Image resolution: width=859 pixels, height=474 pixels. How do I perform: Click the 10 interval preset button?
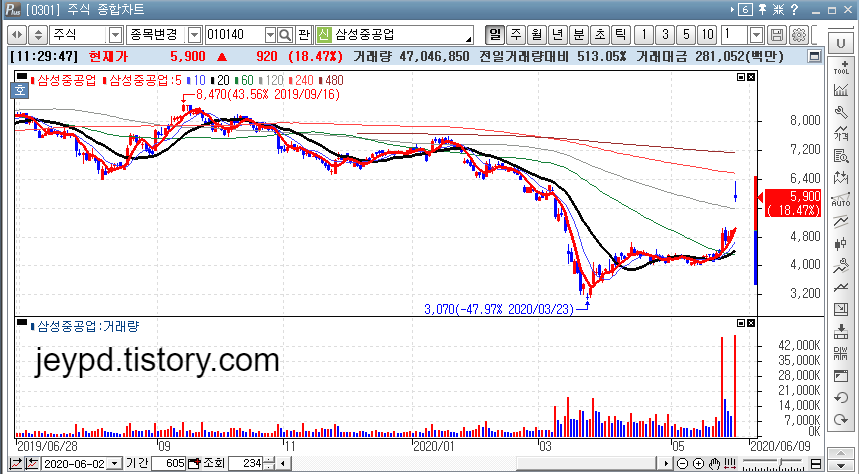707,35
